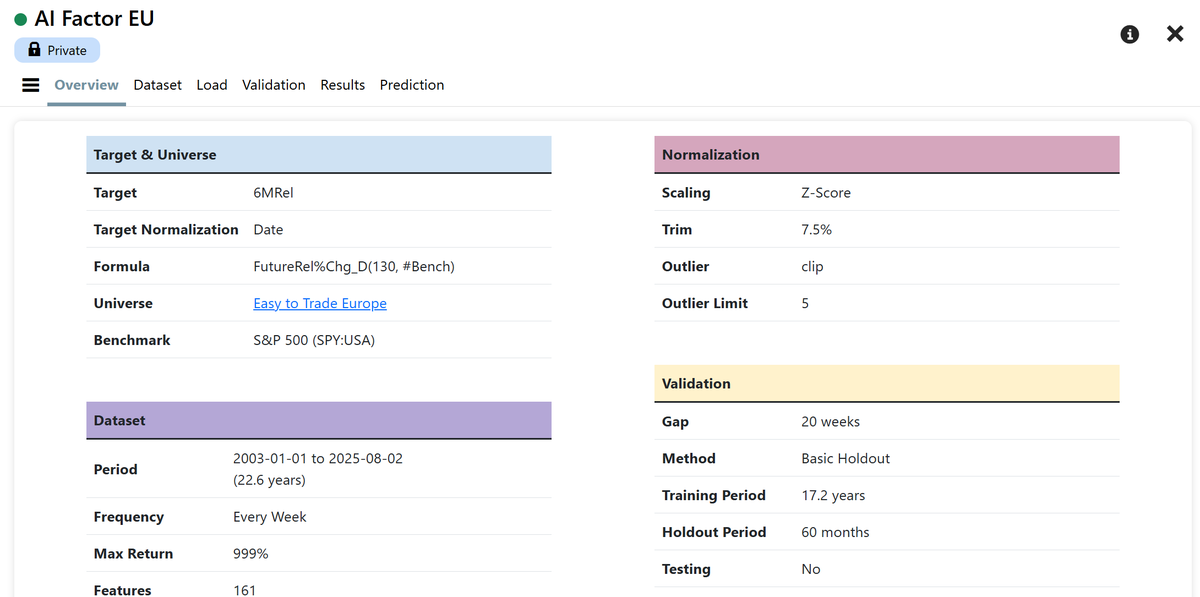Click the Universe row label
1200x597 pixels.
point(124,303)
